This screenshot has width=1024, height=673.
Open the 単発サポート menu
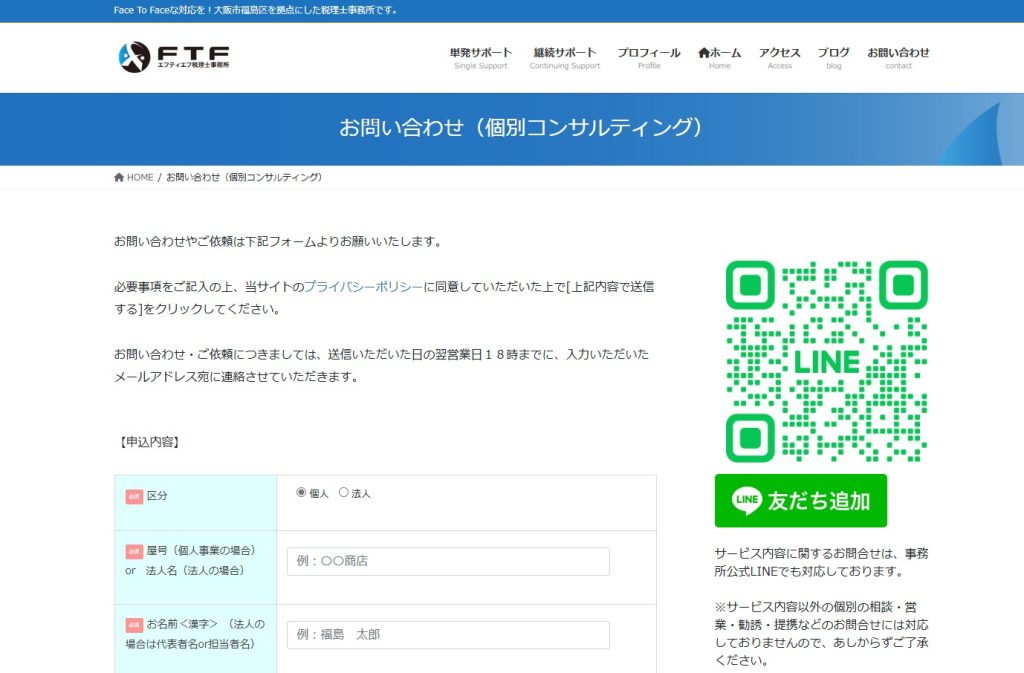click(x=481, y=57)
